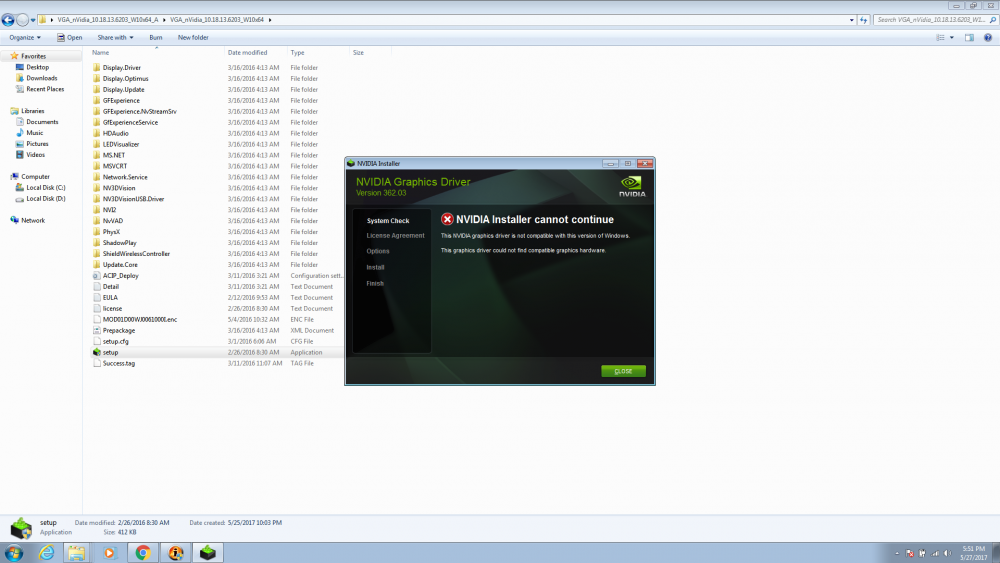Select the Prepackage XML document icon

tap(97, 330)
